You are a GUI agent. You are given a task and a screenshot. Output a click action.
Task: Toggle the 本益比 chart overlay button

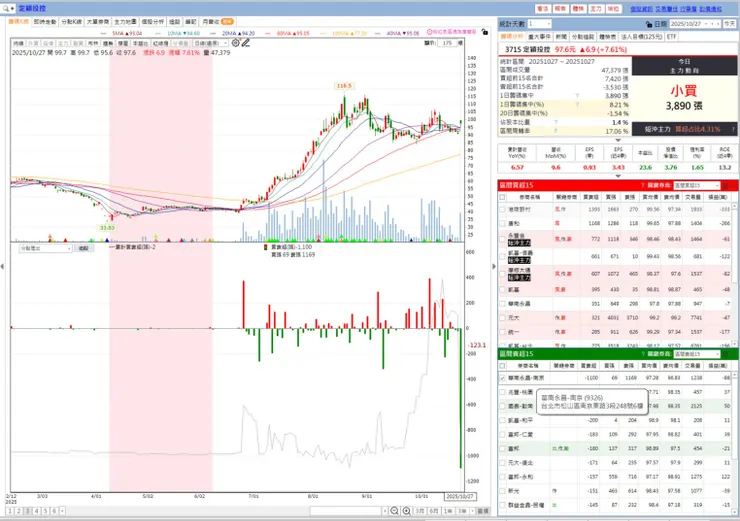click(140, 43)
